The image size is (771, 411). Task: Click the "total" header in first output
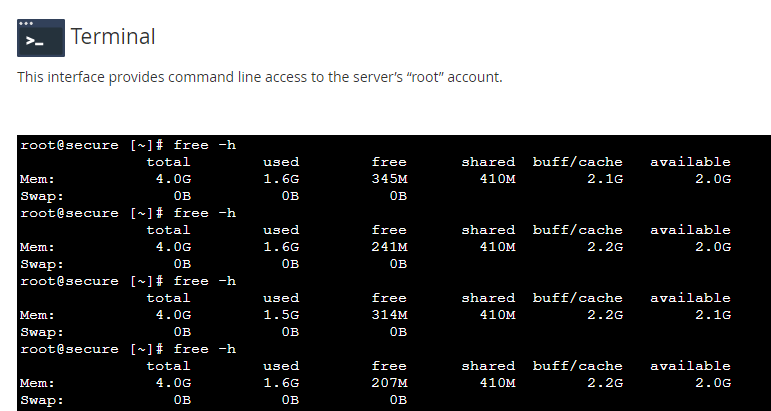tap(168, 162)
